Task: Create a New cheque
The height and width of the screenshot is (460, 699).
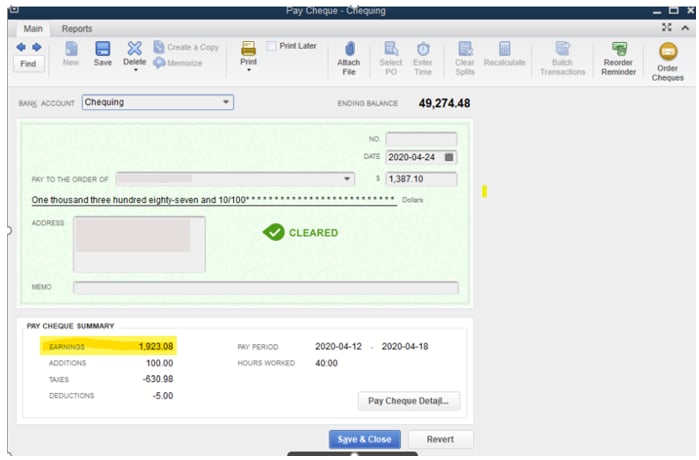Action: point(71,53)
